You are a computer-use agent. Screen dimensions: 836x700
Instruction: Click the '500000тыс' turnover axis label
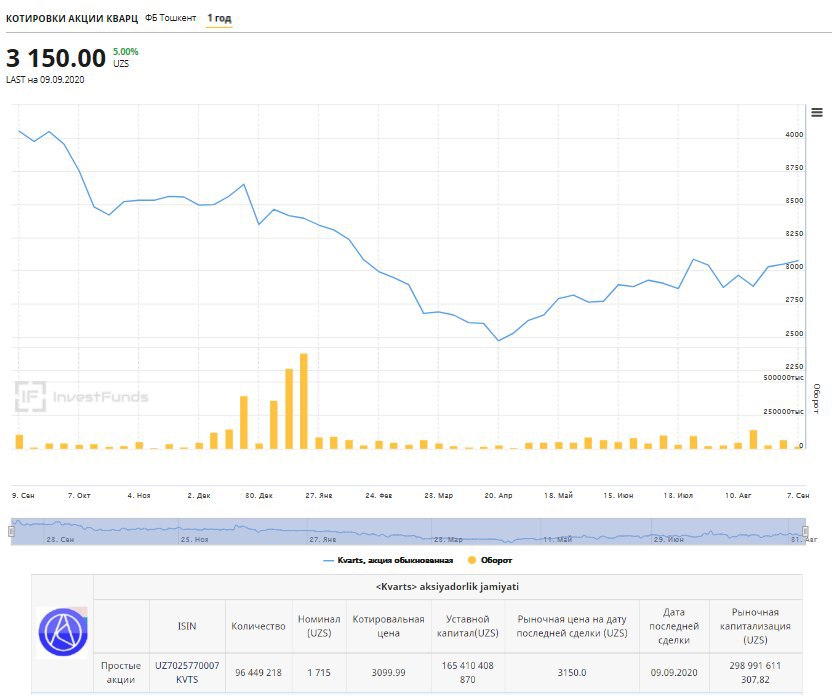tap(783, 377)
